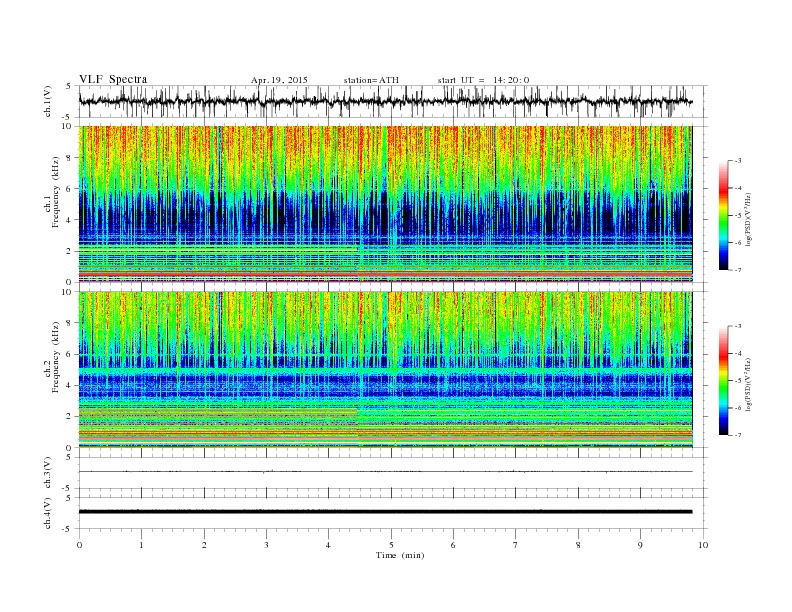Click time axis tick label "5"
This screenshot has height=612, width=792.
[x=391, y=545]
